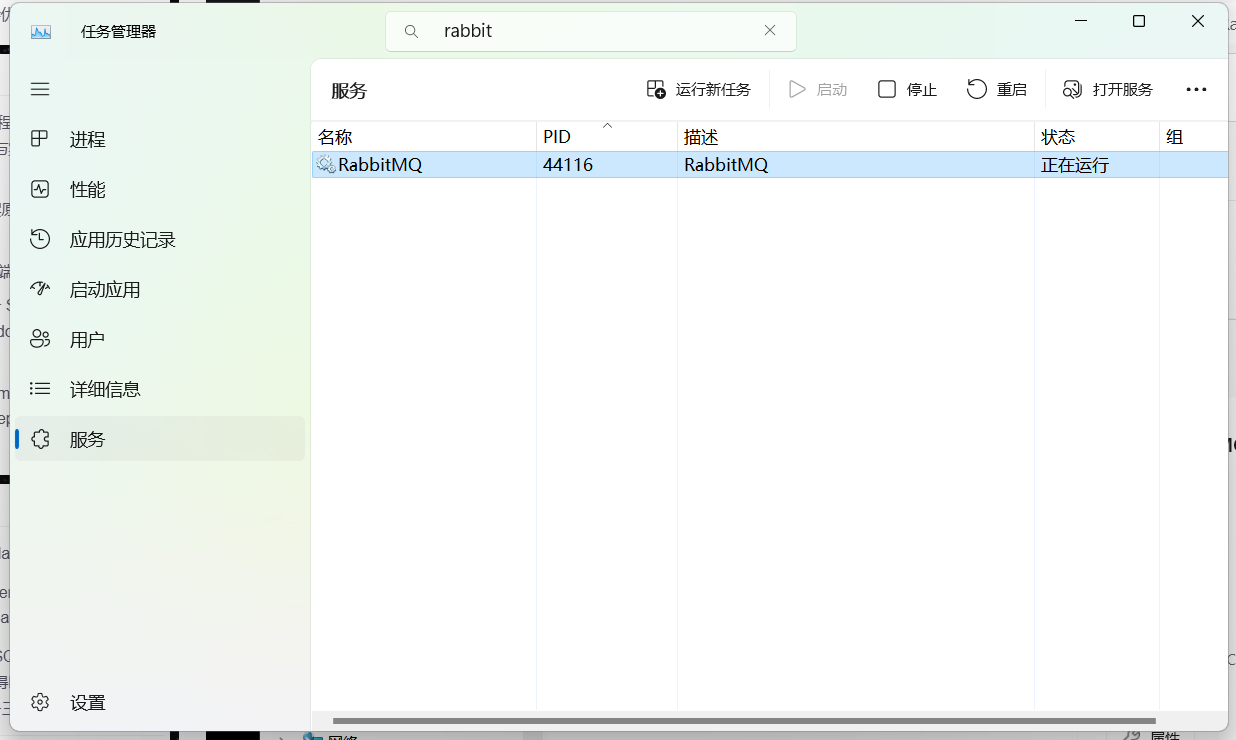Click the Restart circular arrow icon
Image resolution: width=1236 pixels, height=740 pixels.
coord(977,90)
